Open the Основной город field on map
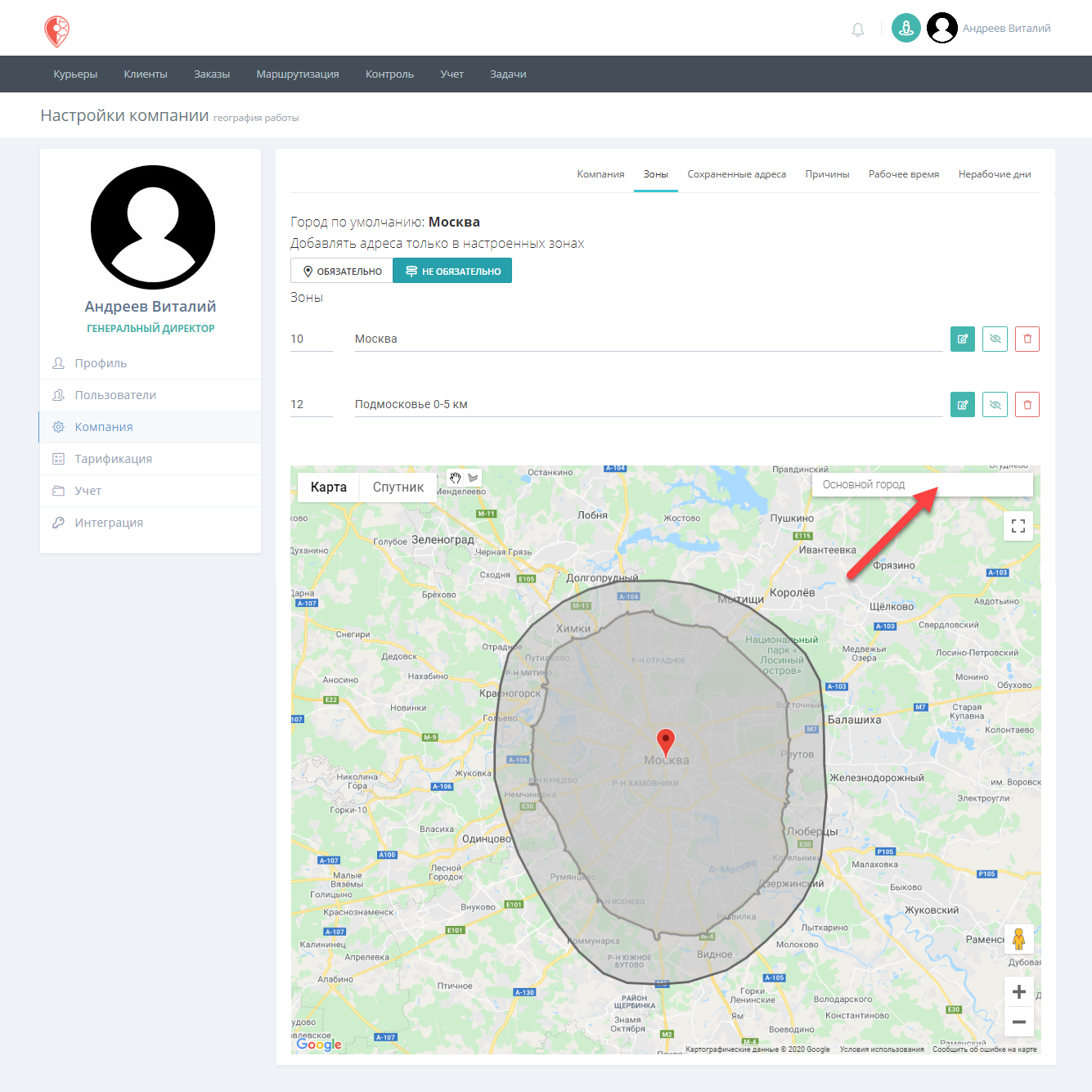1092x1092 pixels. [x=923, y=484]
